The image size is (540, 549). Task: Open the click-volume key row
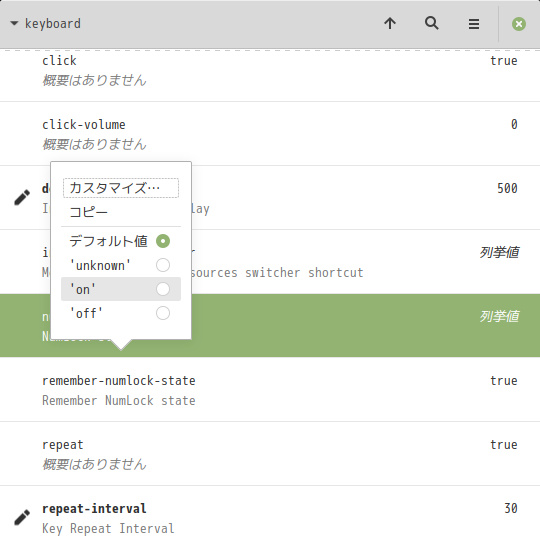[x=270, y=134]
